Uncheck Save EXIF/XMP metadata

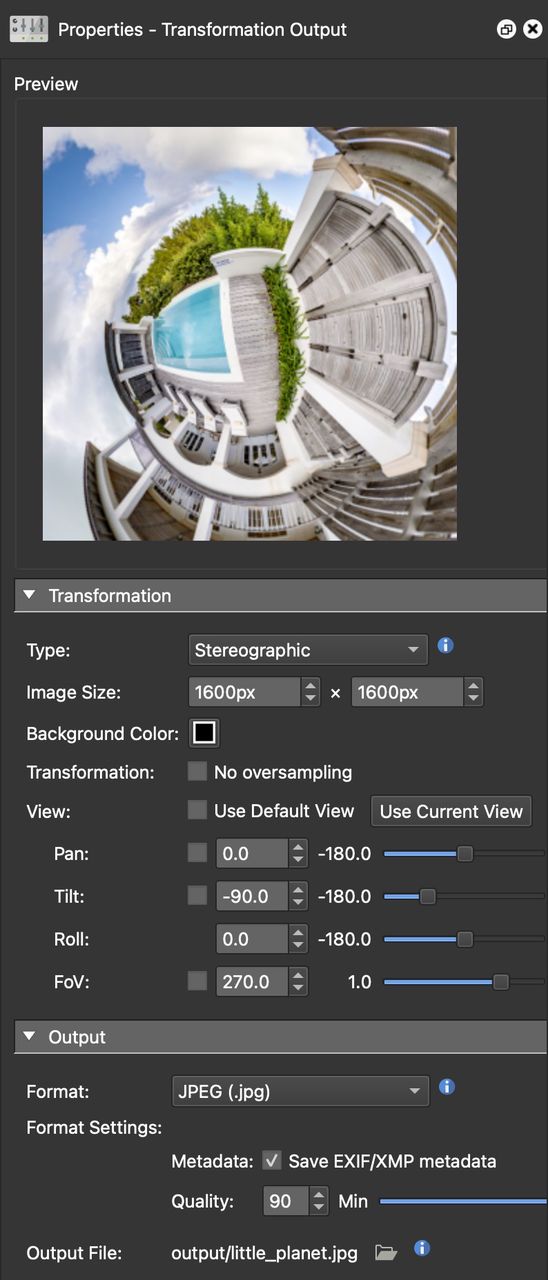[271, 1161]
